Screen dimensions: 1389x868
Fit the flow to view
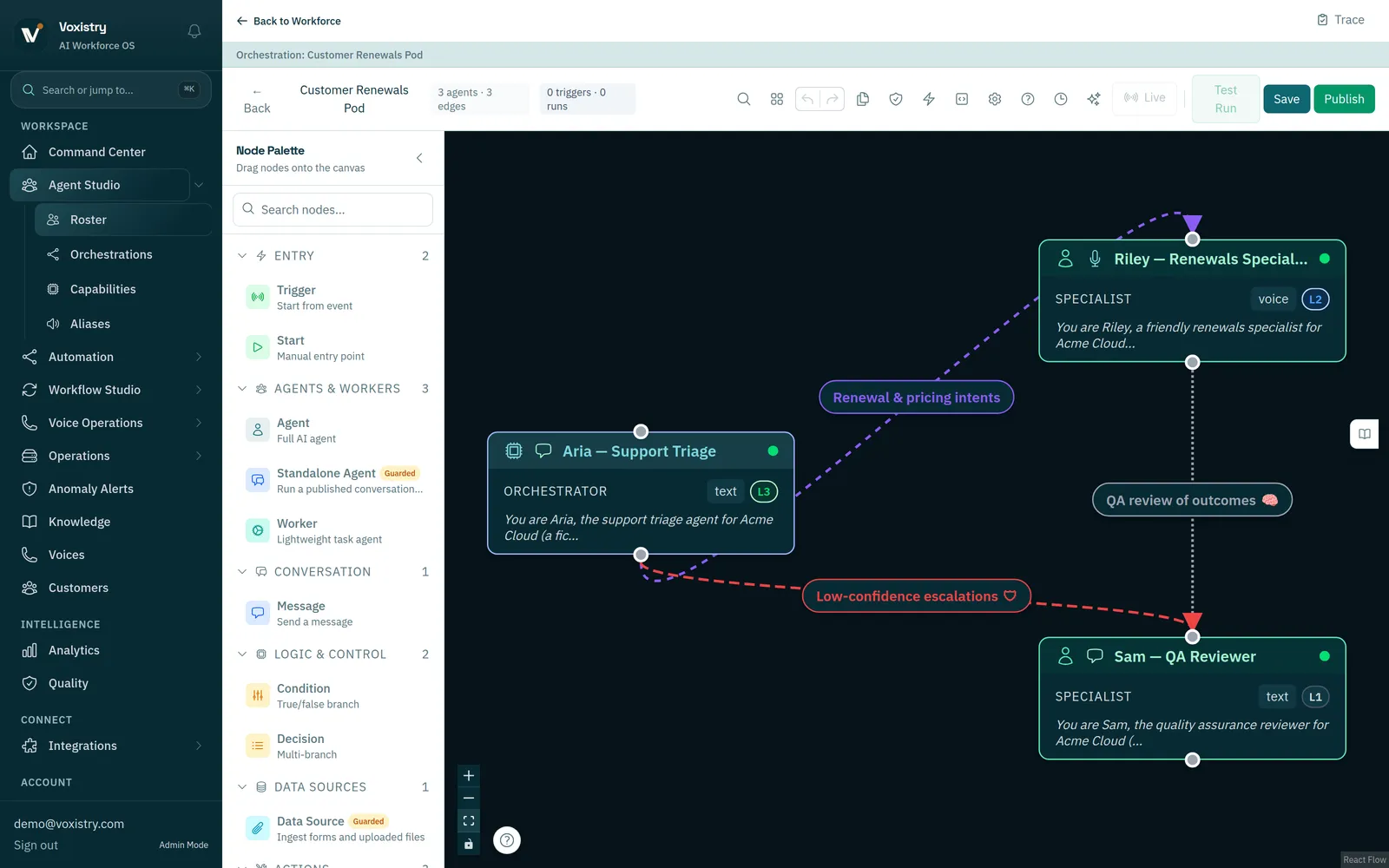[x=469, y=821]
